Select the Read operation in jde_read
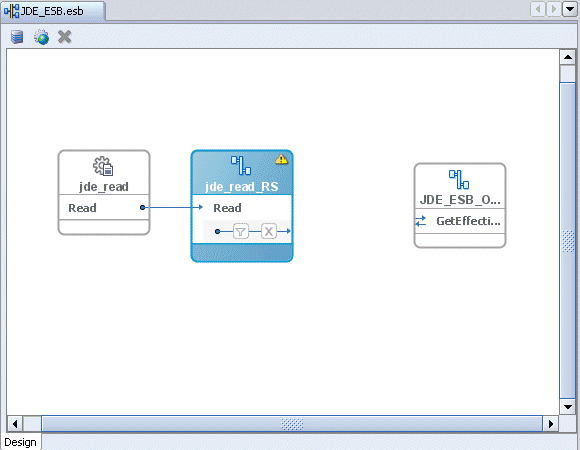The width and height of the screenshot is (580, 450). point(82,208)
